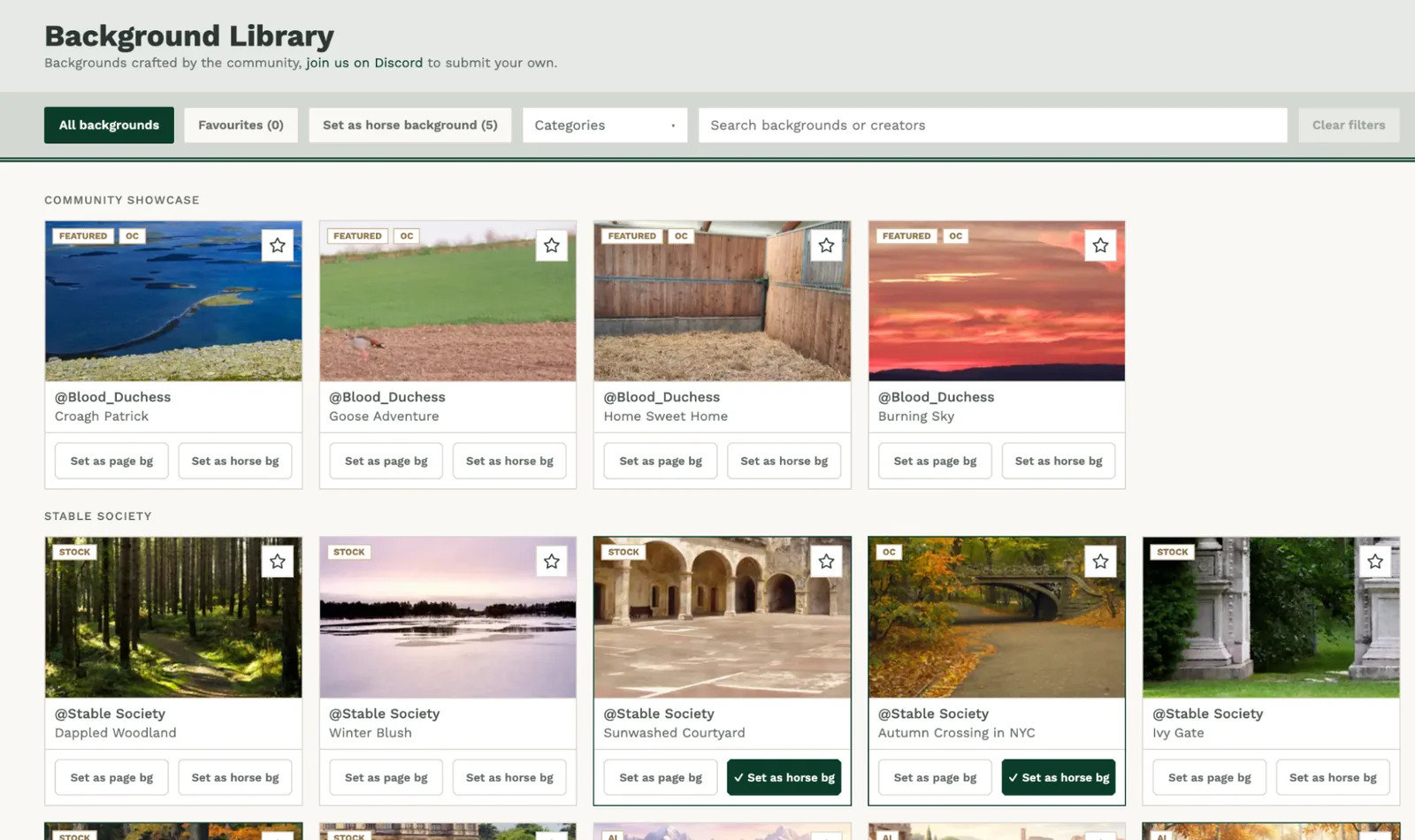
Task: Favourite the Winter Blush background
Action: pos(552,561)
